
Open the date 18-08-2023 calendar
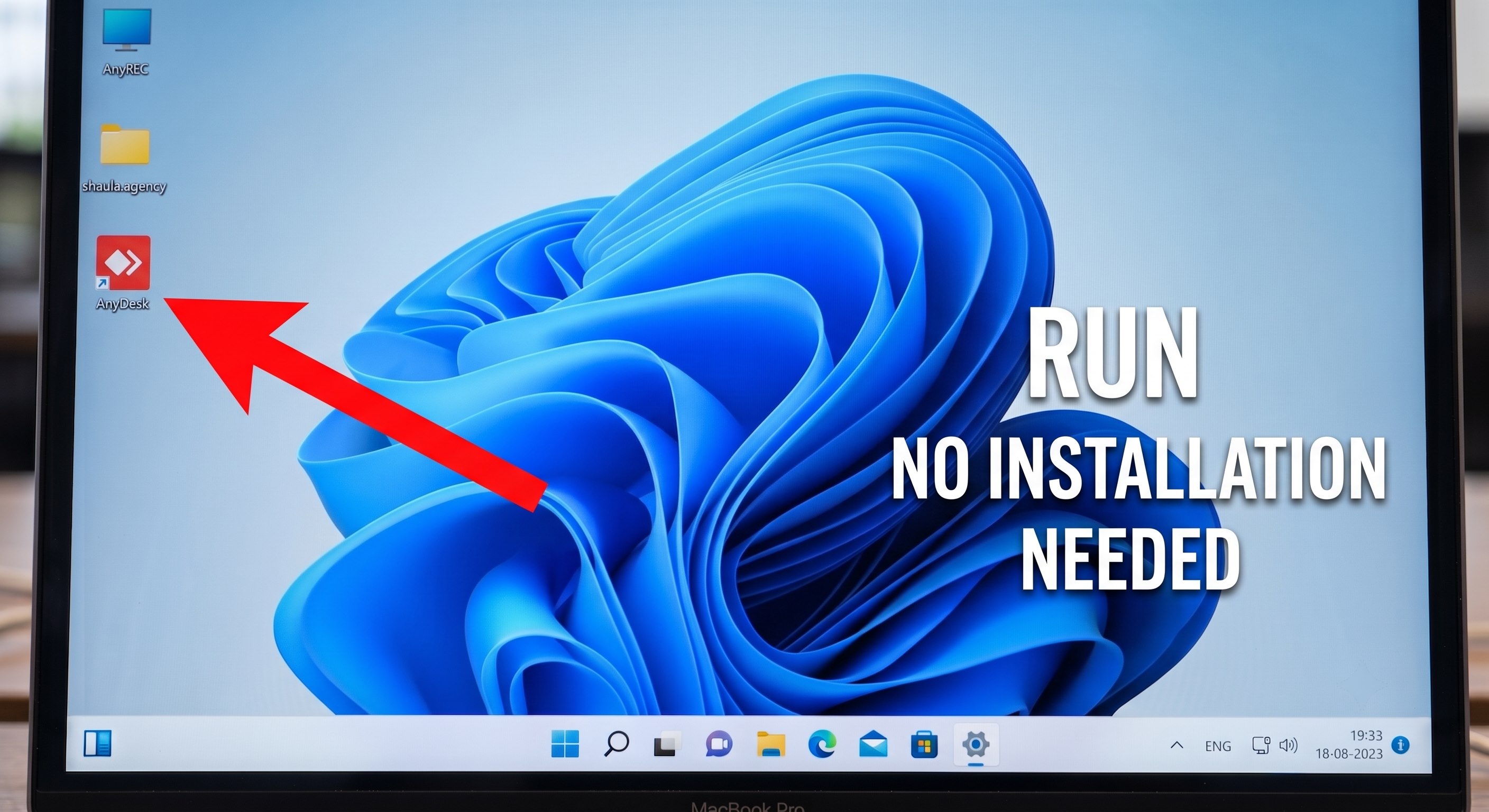pyautogui.click(x=1349, y=754)
